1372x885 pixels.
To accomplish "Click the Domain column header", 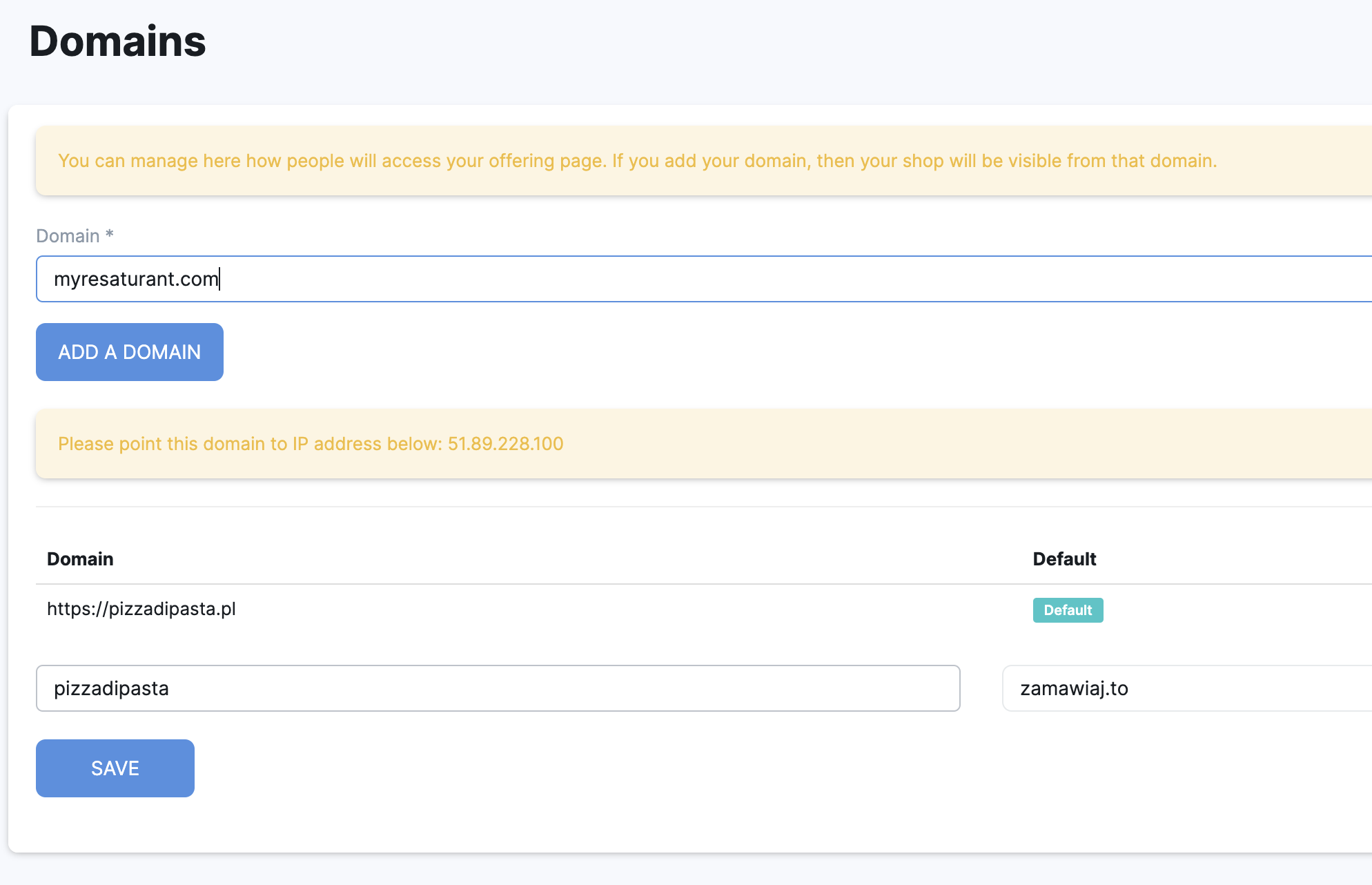I will [x=80, y=559].
